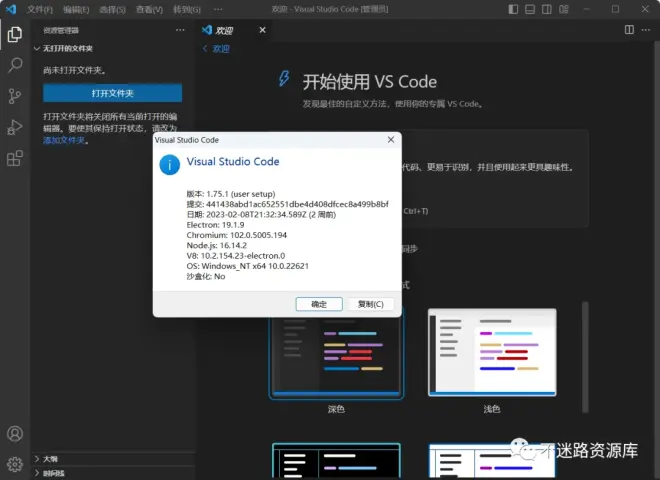This screenshot has width=660, height=480.
Task: Open the Run and Debug view
Action: pyautogui.click(x=15, y=127)
